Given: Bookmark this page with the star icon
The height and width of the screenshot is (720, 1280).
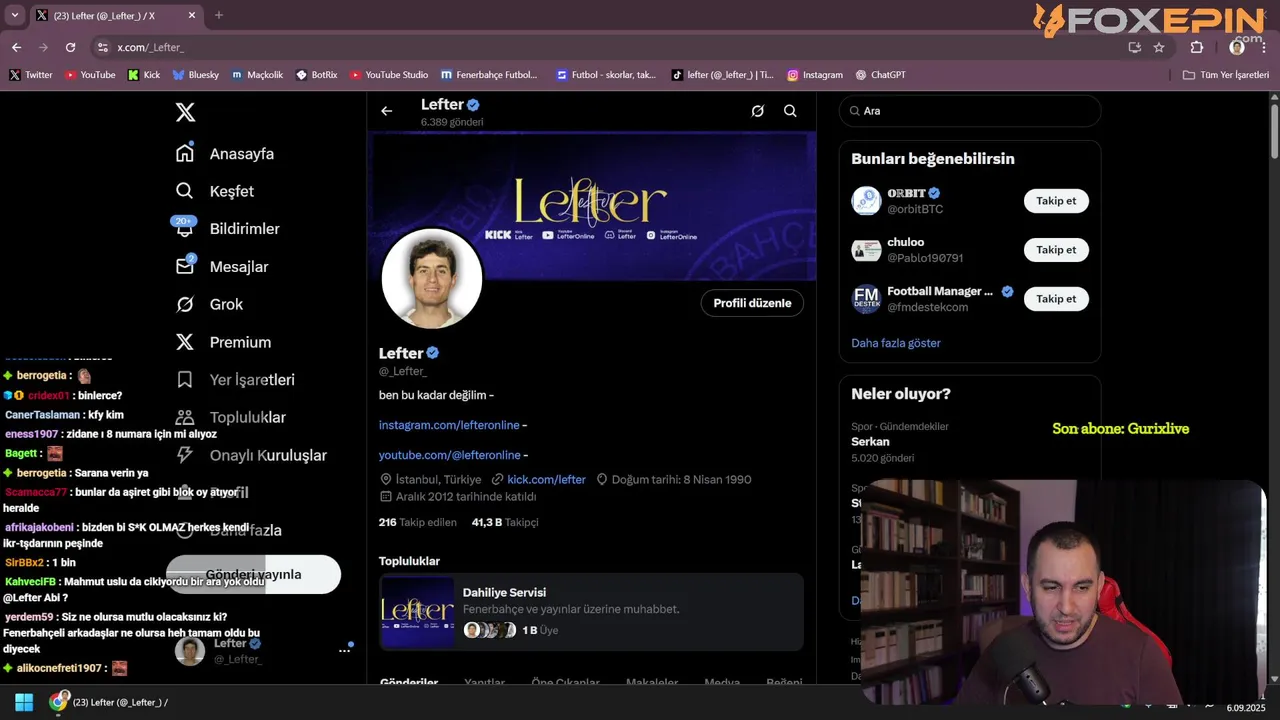Looking at the screenshot, I should coord(1159,47).
